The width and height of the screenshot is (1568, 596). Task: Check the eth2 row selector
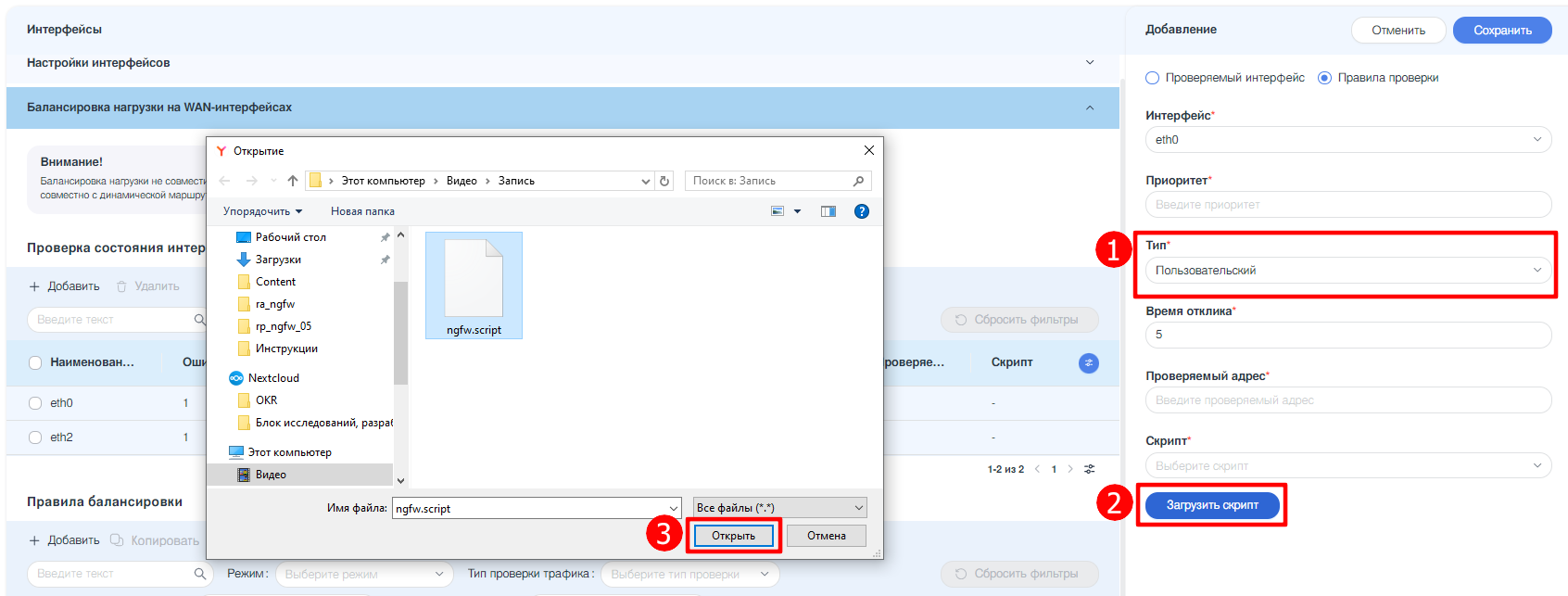pos(35,437)
